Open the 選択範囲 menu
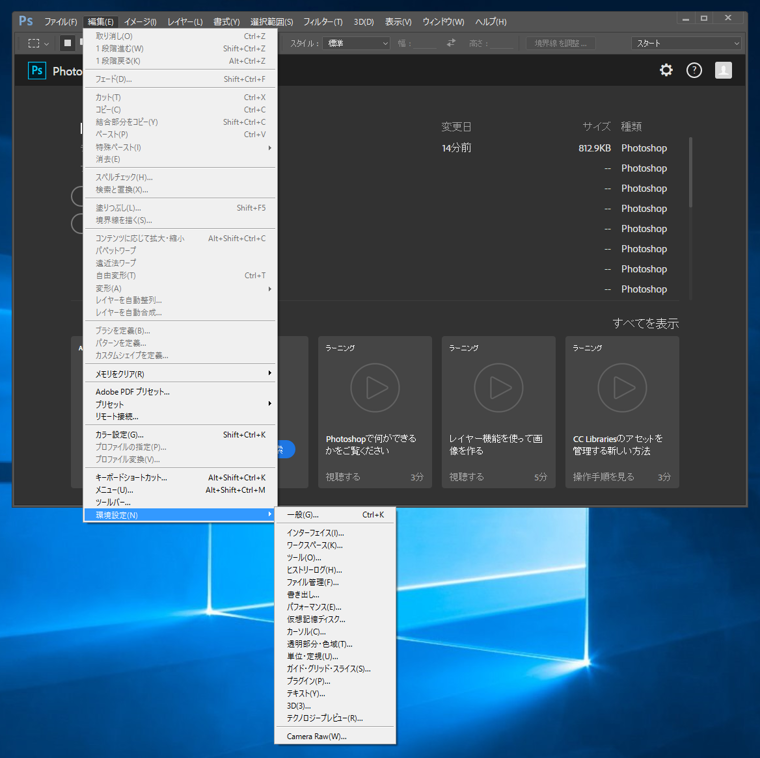Viewport: 760px width, 758px height. click(x=271, y=22)
